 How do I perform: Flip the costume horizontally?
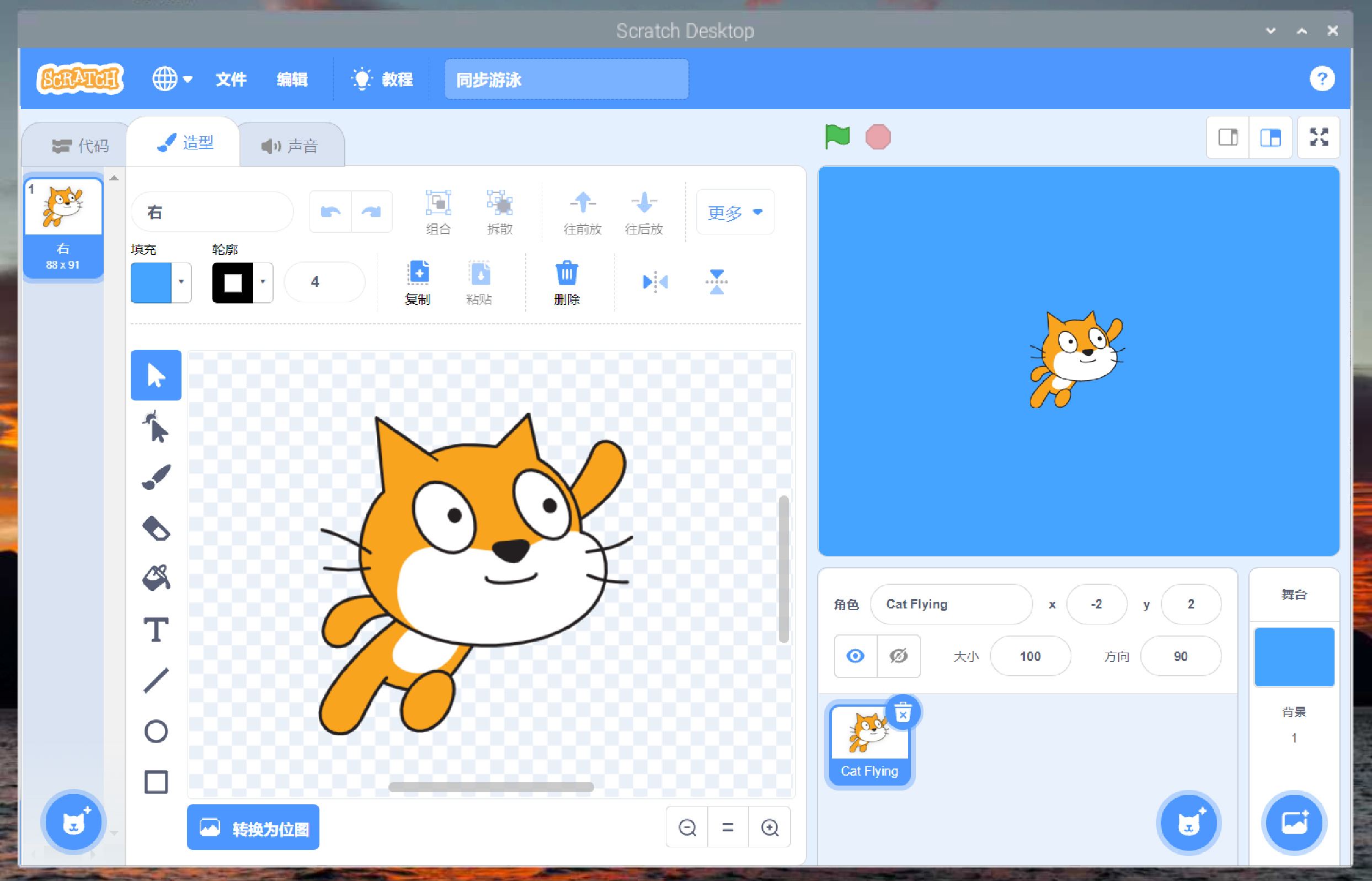(x=655, y=281)
